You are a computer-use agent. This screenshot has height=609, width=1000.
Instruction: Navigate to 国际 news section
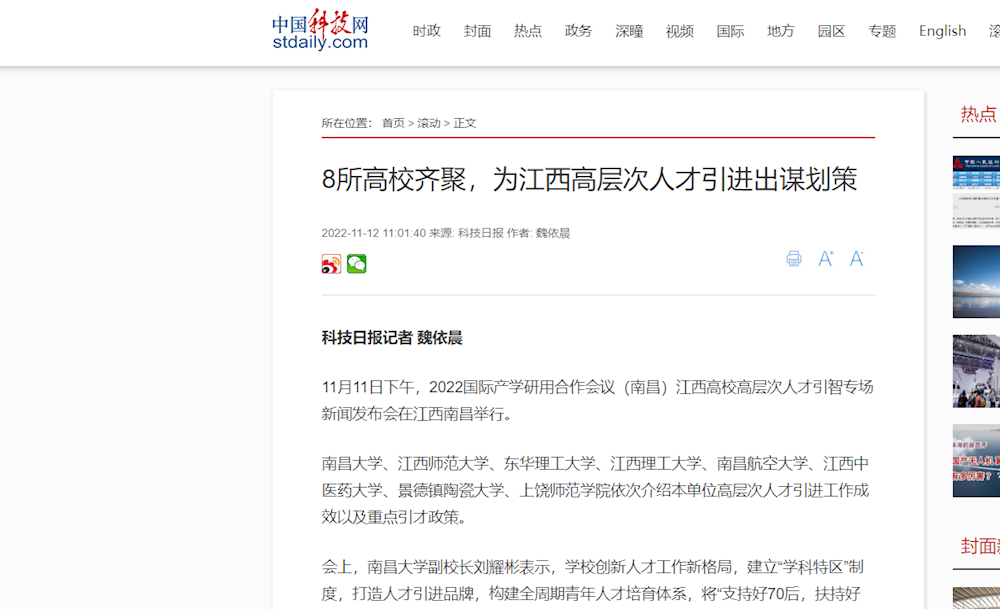pyautogui.click(x=730, y=31)
